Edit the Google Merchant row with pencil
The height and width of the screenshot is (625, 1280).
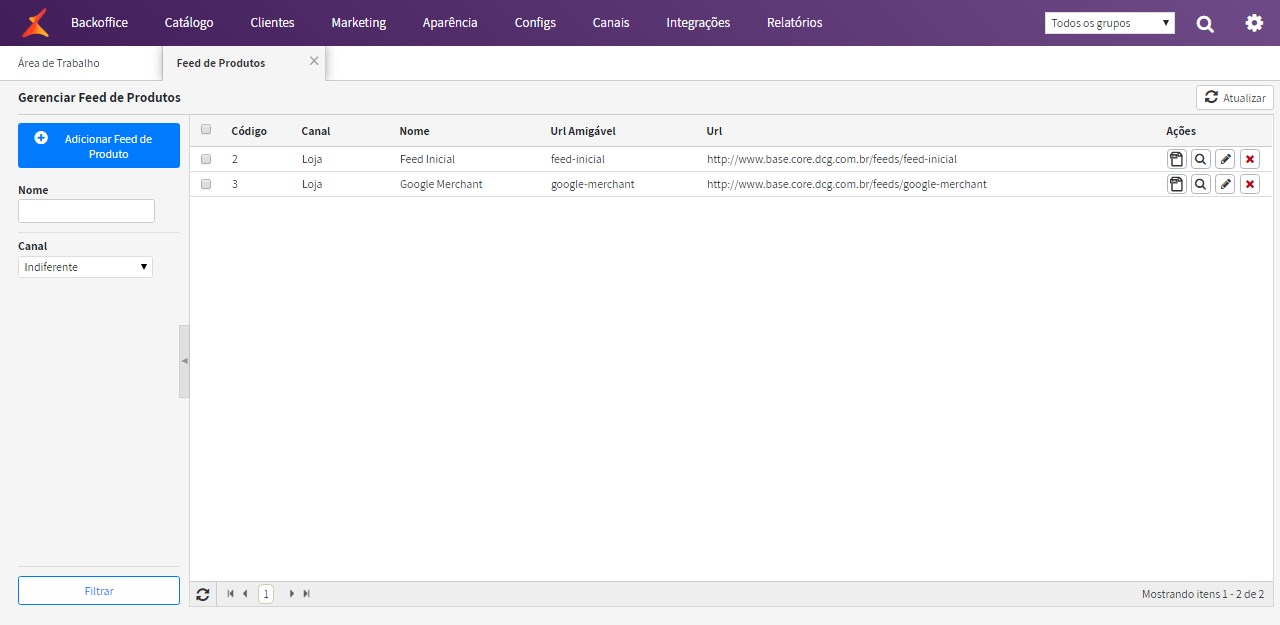coord(1225,184)
